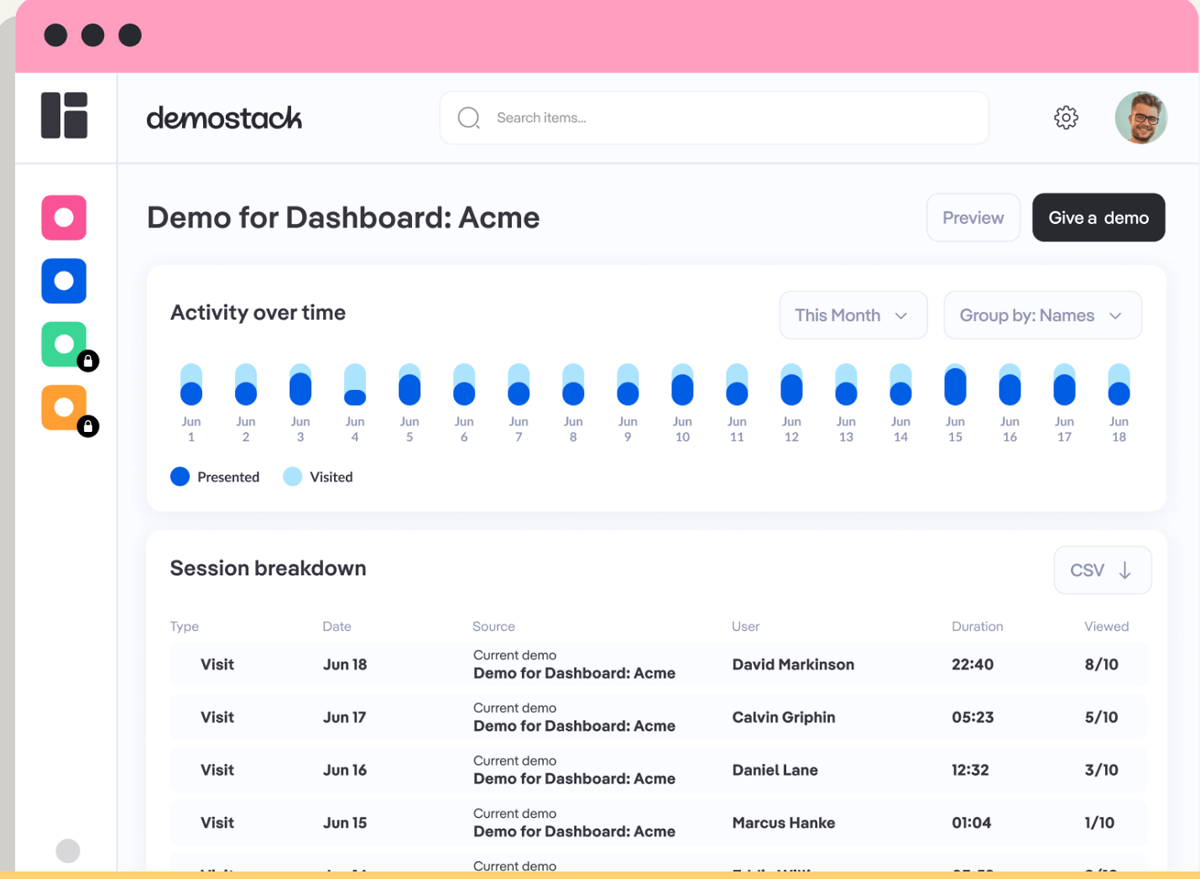Click the Give a demo button
This screenshot has height=879, width=1200.
pyautogui.click(x=1098, y=217)
